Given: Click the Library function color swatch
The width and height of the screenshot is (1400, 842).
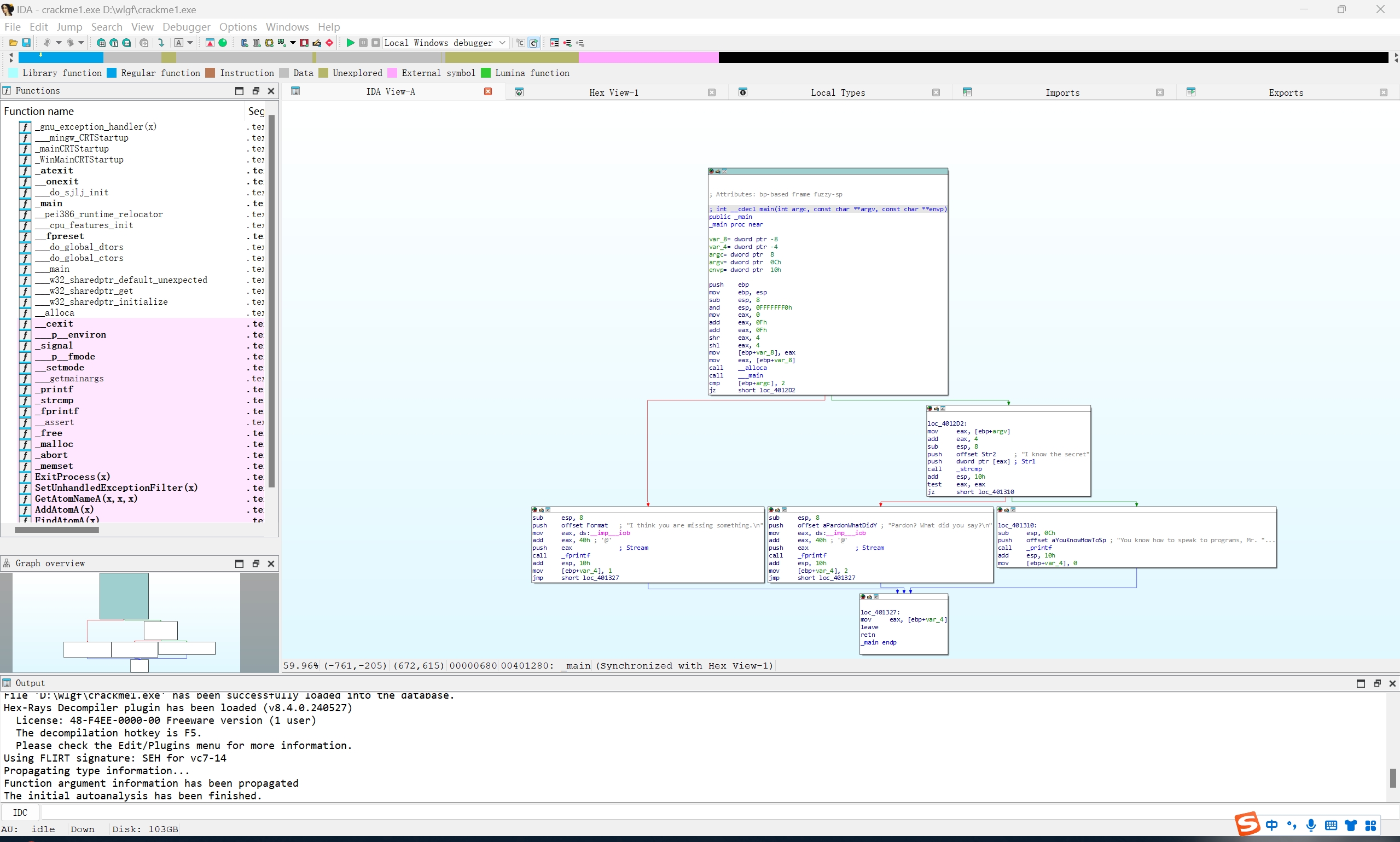Looking at the screenshot, I should tap(13, 73).
